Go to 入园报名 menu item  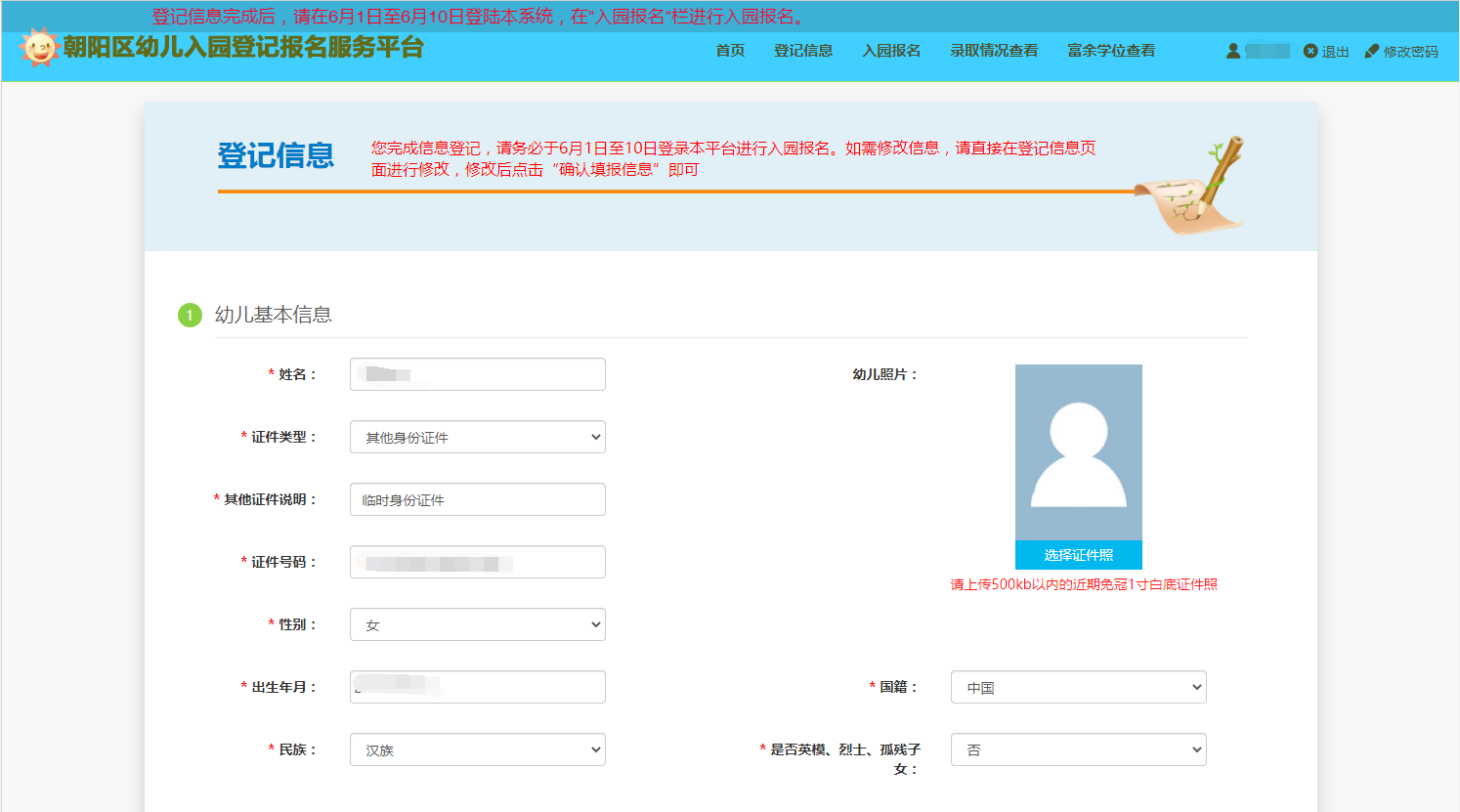tap(891, 51)
